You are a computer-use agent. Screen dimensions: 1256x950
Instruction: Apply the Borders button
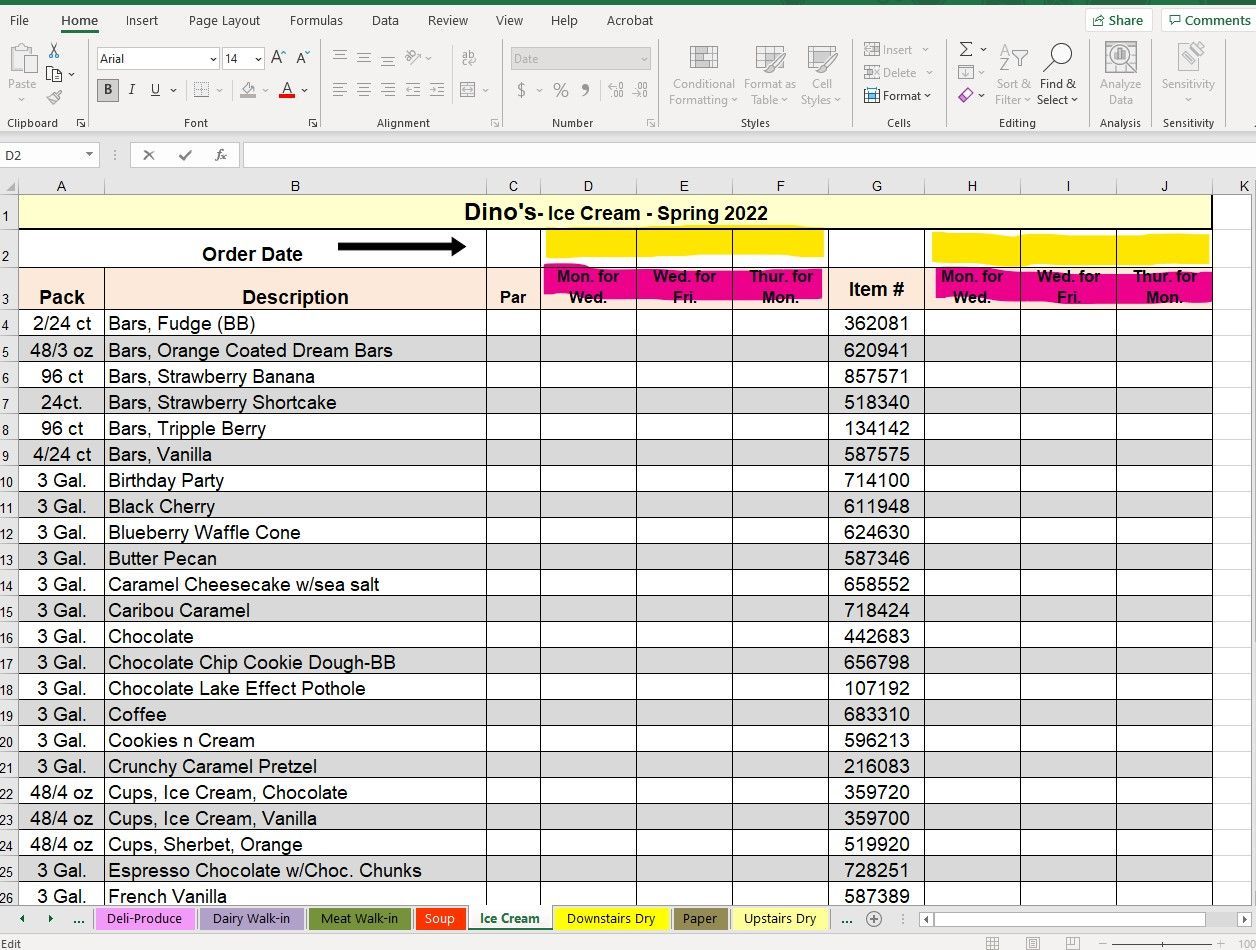(202, 90)
